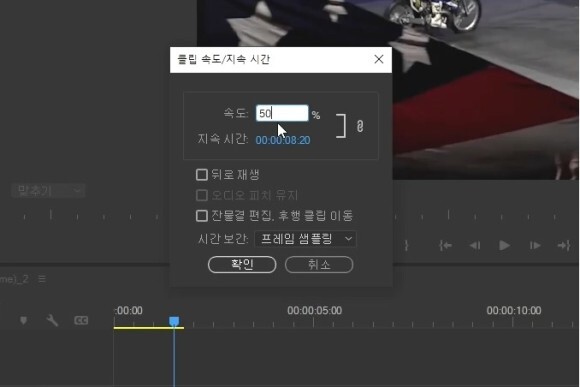
Task: Click the Play button in program monitor
Action: point(505,245)
